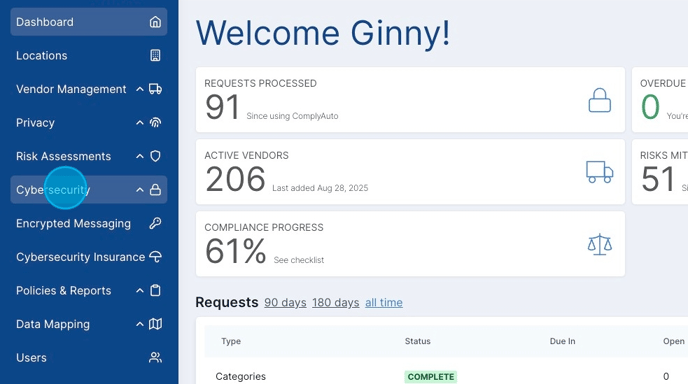This screenshot has width=688, height=384.
Task: Click the Vendor Management truck icon in sidebar
Action: pyautogui.click(x=155, y=89)
